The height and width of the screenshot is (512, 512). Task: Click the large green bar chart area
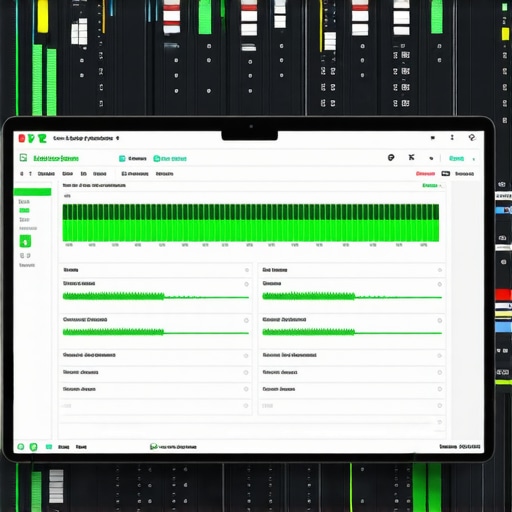(251, 223)
